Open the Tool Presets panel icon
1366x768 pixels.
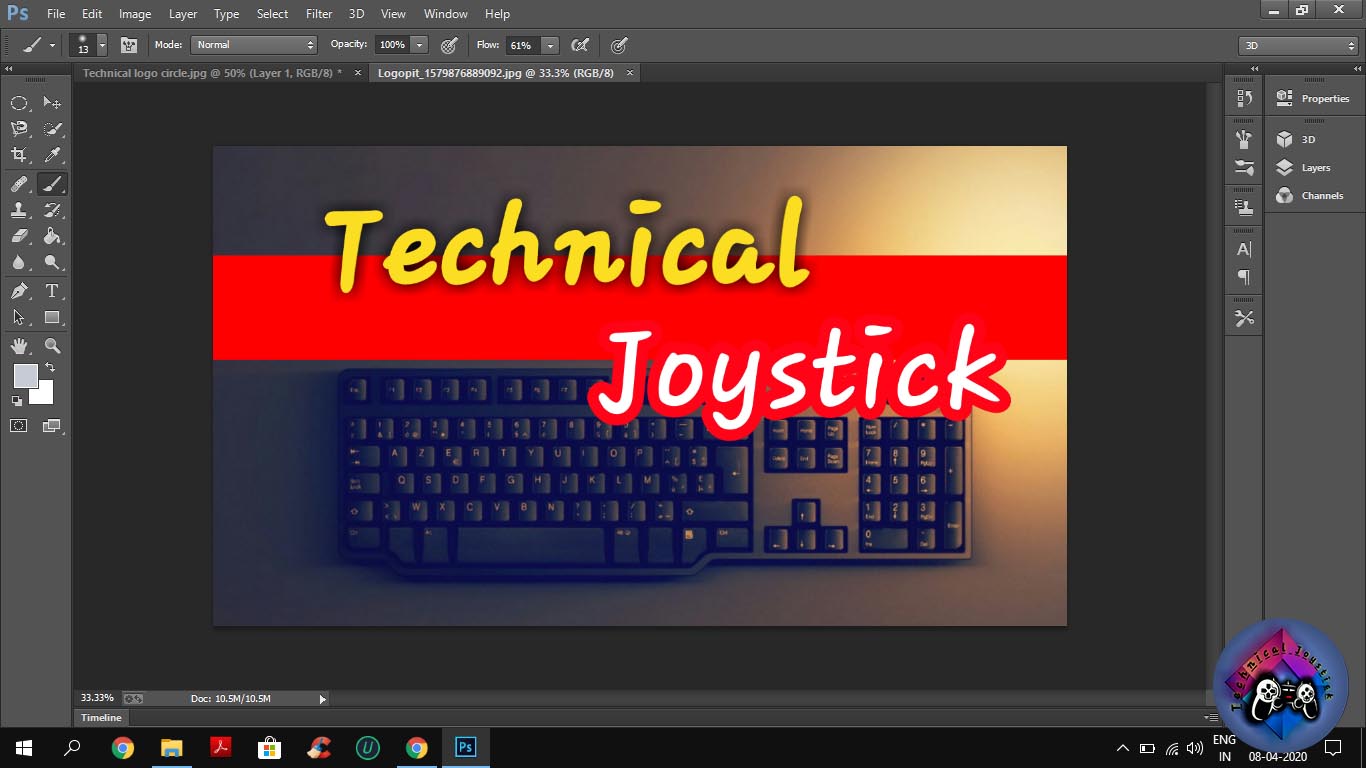click(1244, 318)
